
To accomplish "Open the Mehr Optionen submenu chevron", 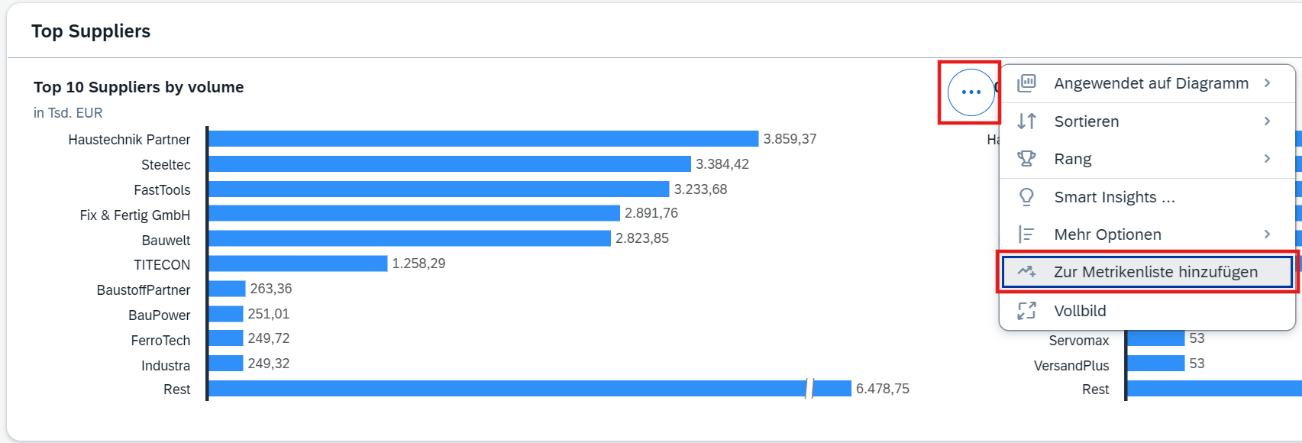I will coord(1267,234).
